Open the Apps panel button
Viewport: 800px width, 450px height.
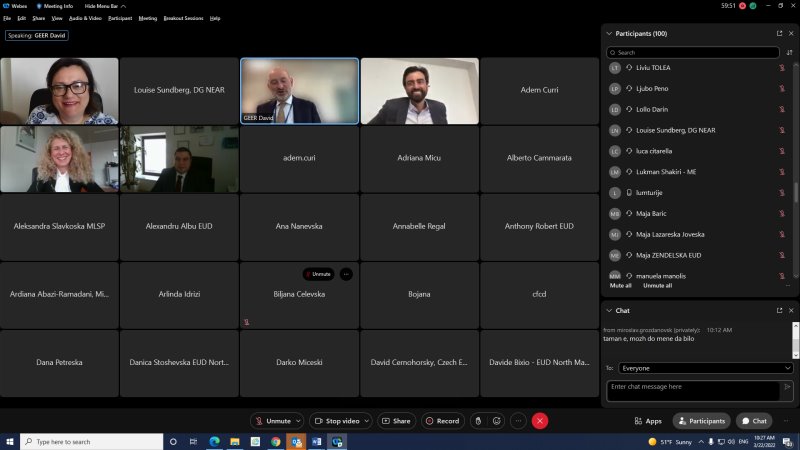coord(648,421)
